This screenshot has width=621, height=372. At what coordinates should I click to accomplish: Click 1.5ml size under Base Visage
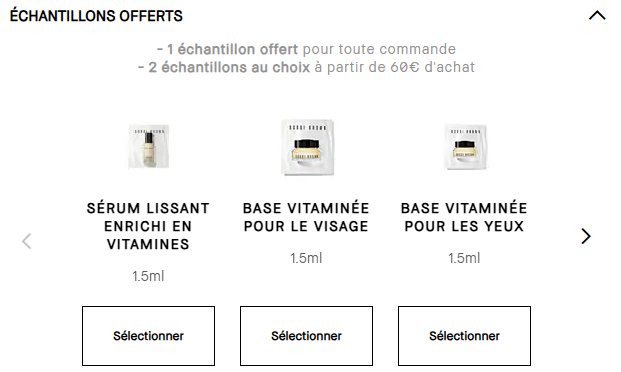pos(306,258)
